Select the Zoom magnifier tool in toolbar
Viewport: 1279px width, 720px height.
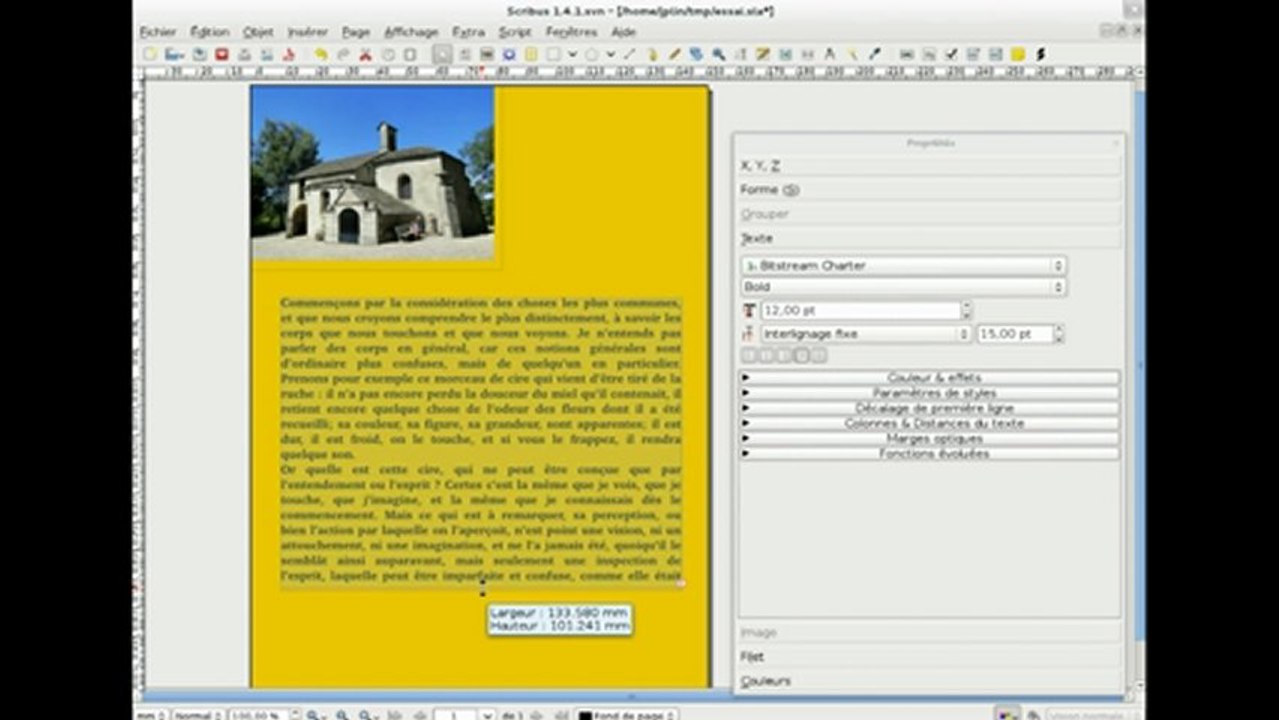coord(719,54)
